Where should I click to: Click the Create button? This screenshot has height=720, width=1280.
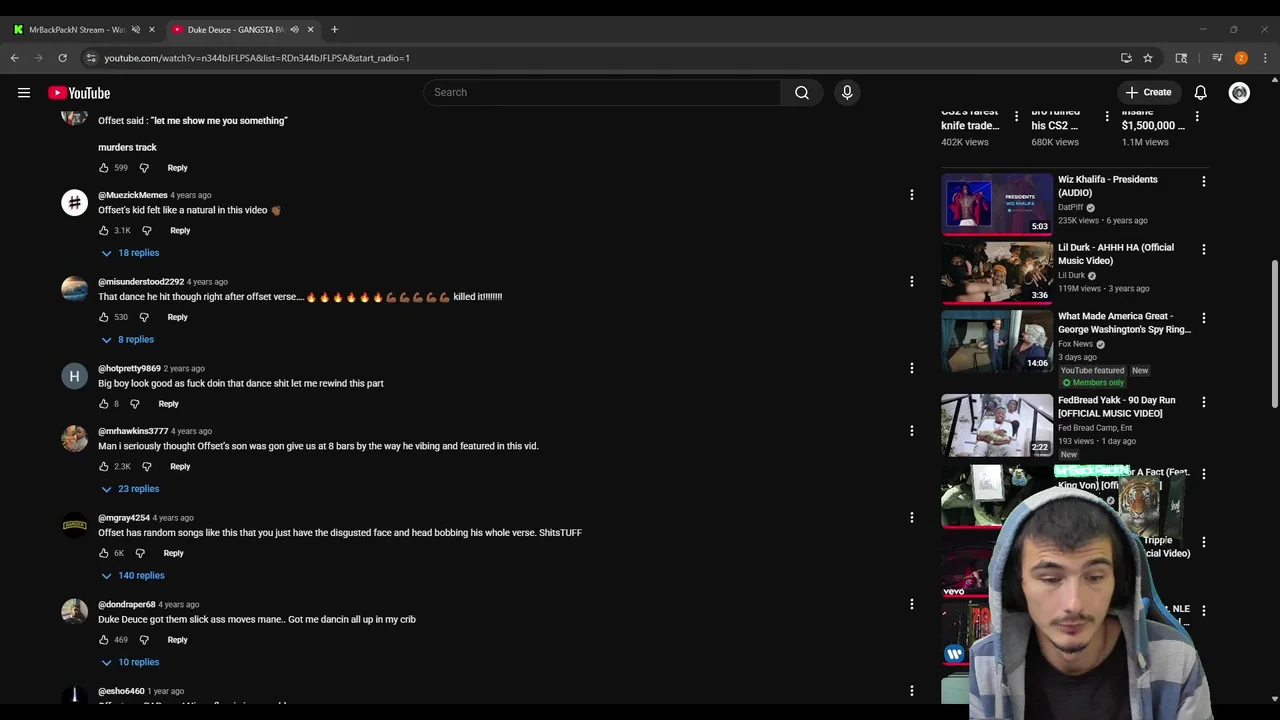[x=1149, y=93]
